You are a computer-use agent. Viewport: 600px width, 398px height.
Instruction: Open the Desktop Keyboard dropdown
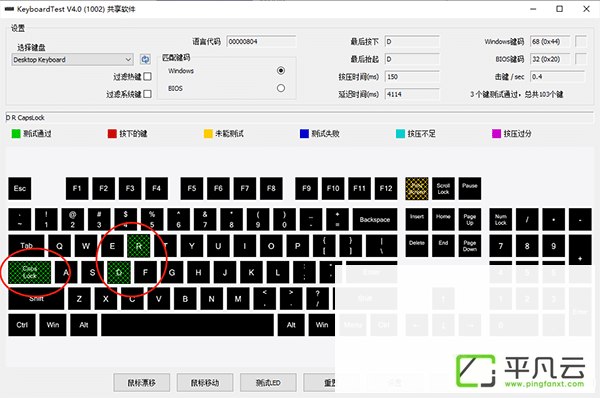(72, 60)
